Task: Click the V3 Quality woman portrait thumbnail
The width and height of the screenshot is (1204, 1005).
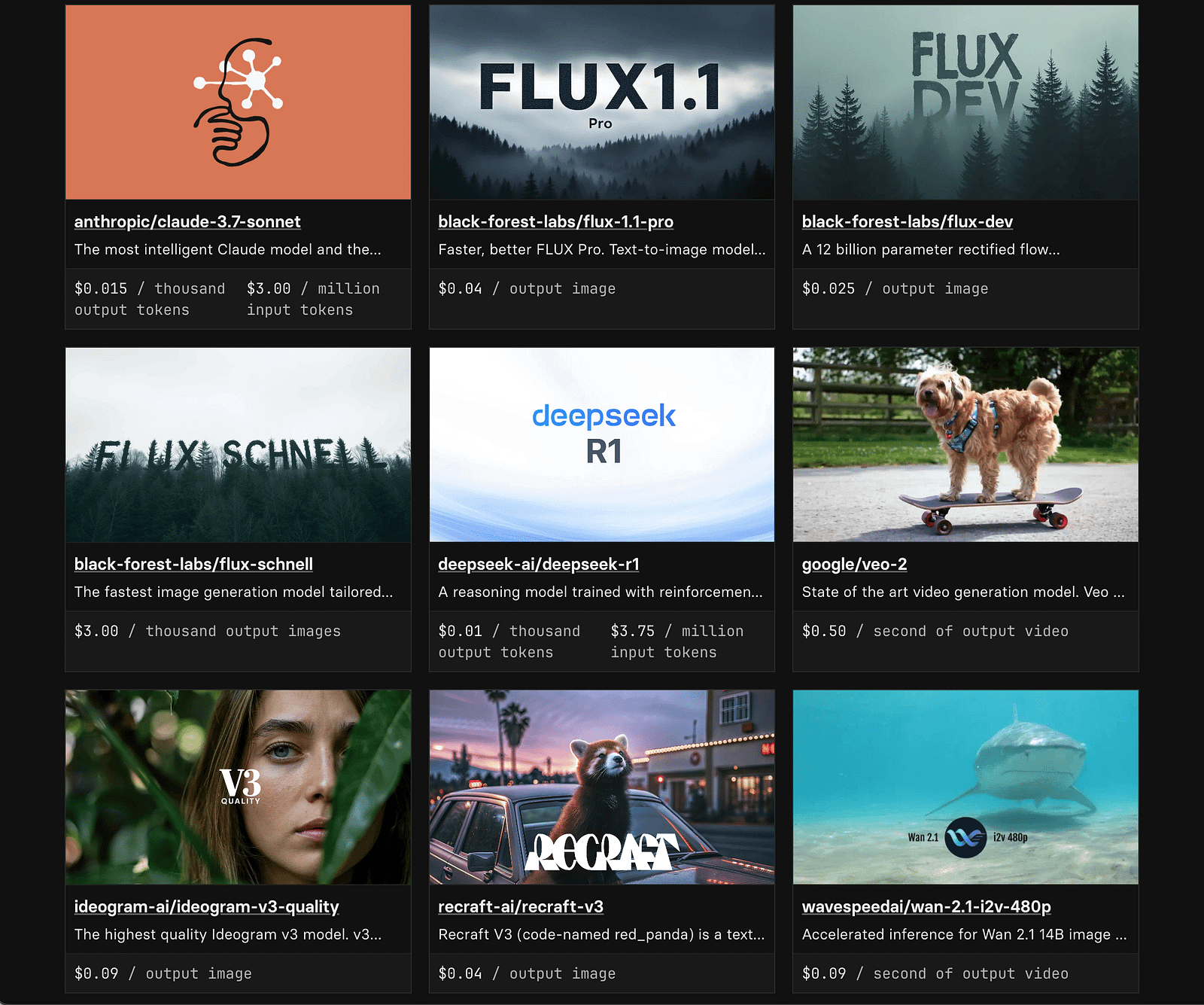Action: 239,787
